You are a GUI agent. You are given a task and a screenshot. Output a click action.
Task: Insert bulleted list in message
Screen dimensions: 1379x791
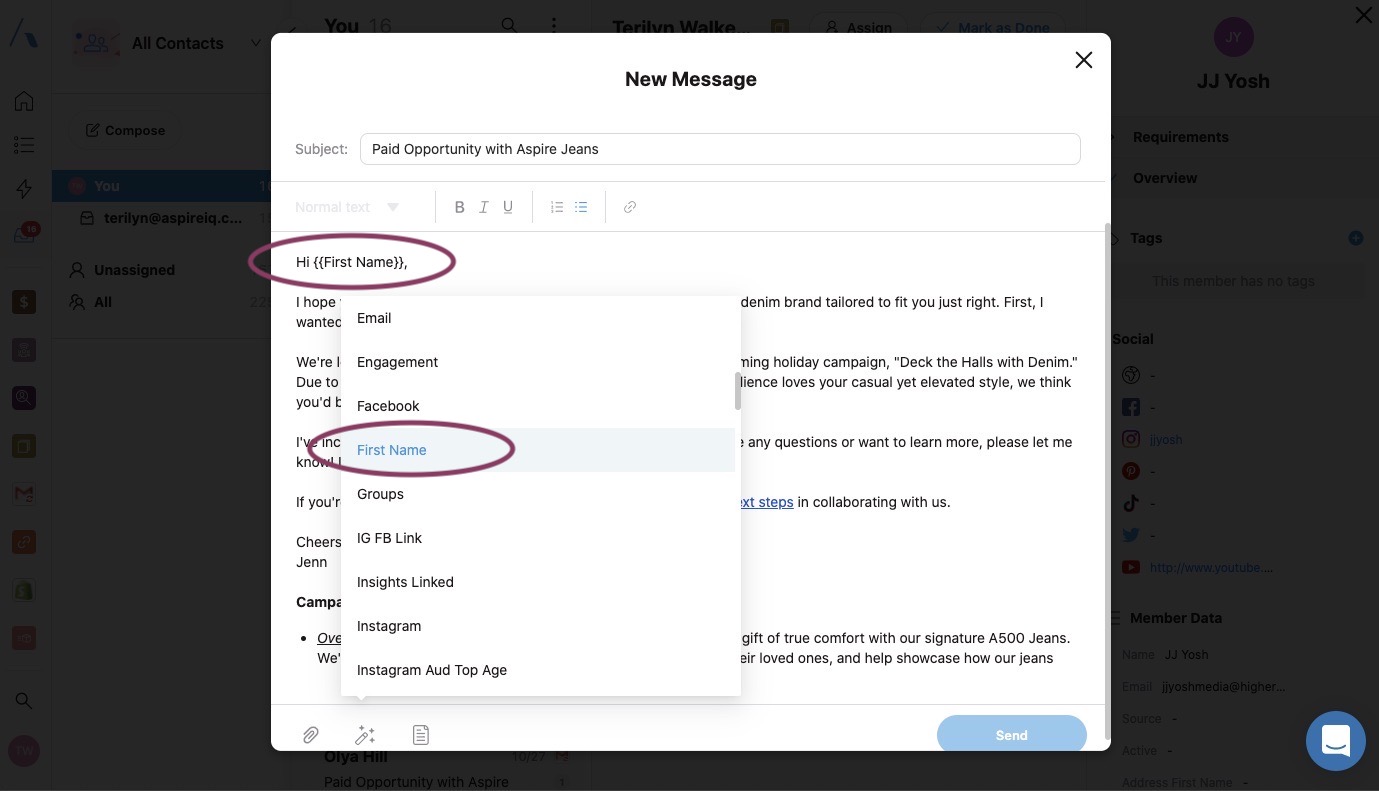click(x=581, y=207)
